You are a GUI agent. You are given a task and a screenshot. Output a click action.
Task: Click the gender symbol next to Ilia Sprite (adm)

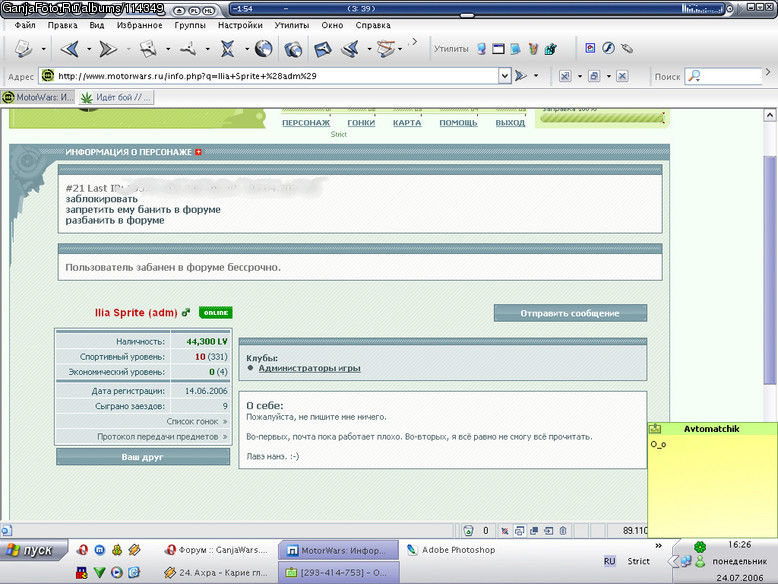point(186,313)
